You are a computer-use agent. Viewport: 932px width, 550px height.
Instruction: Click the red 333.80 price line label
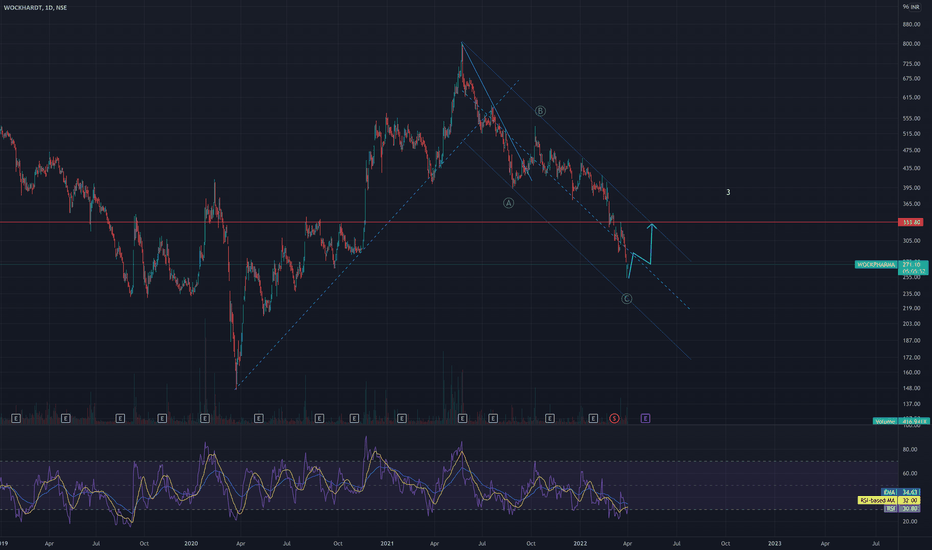tap(911, 222)
